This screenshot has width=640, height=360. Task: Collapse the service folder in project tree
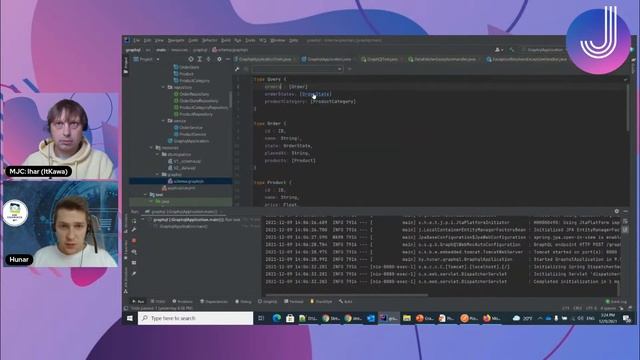click(x=164, y=121)
